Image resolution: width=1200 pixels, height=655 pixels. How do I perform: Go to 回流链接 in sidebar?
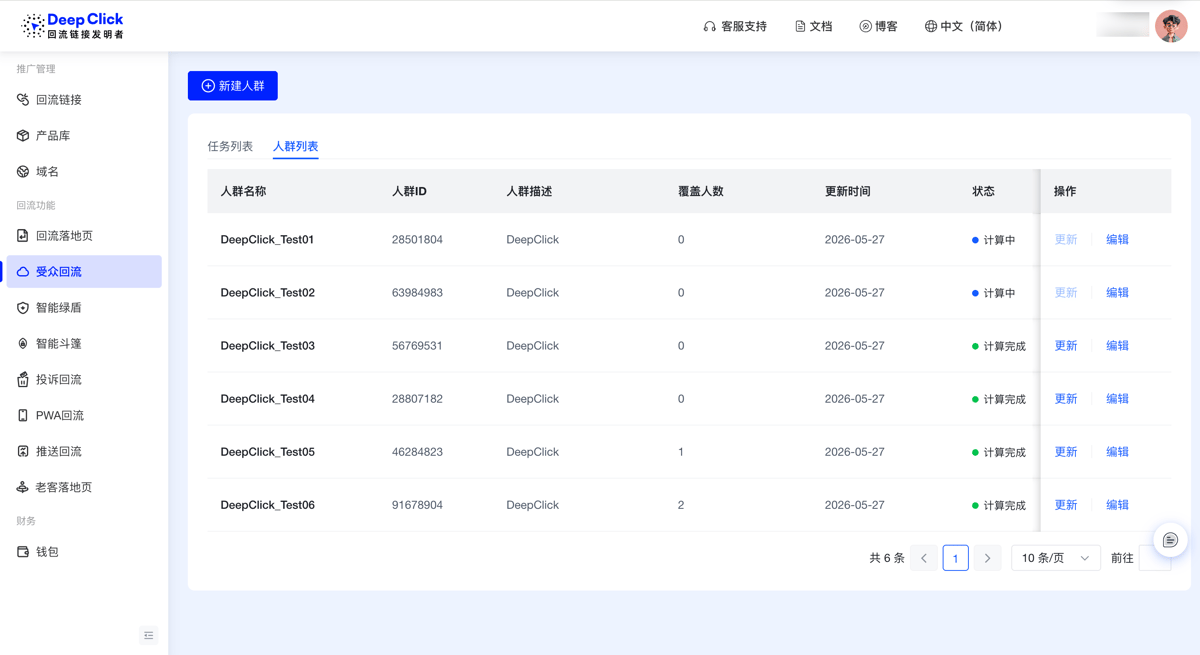tap(84, 100)
